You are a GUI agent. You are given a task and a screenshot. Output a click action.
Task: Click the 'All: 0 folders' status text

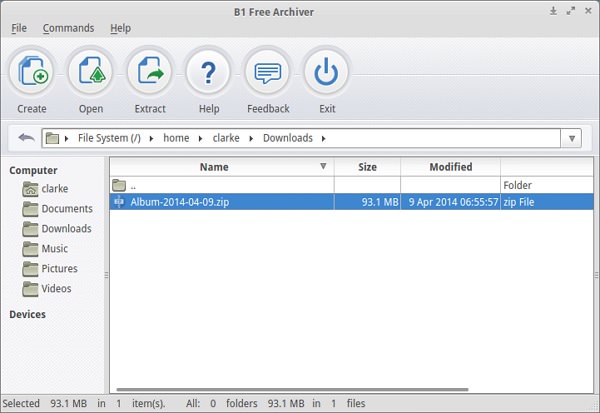222,403
